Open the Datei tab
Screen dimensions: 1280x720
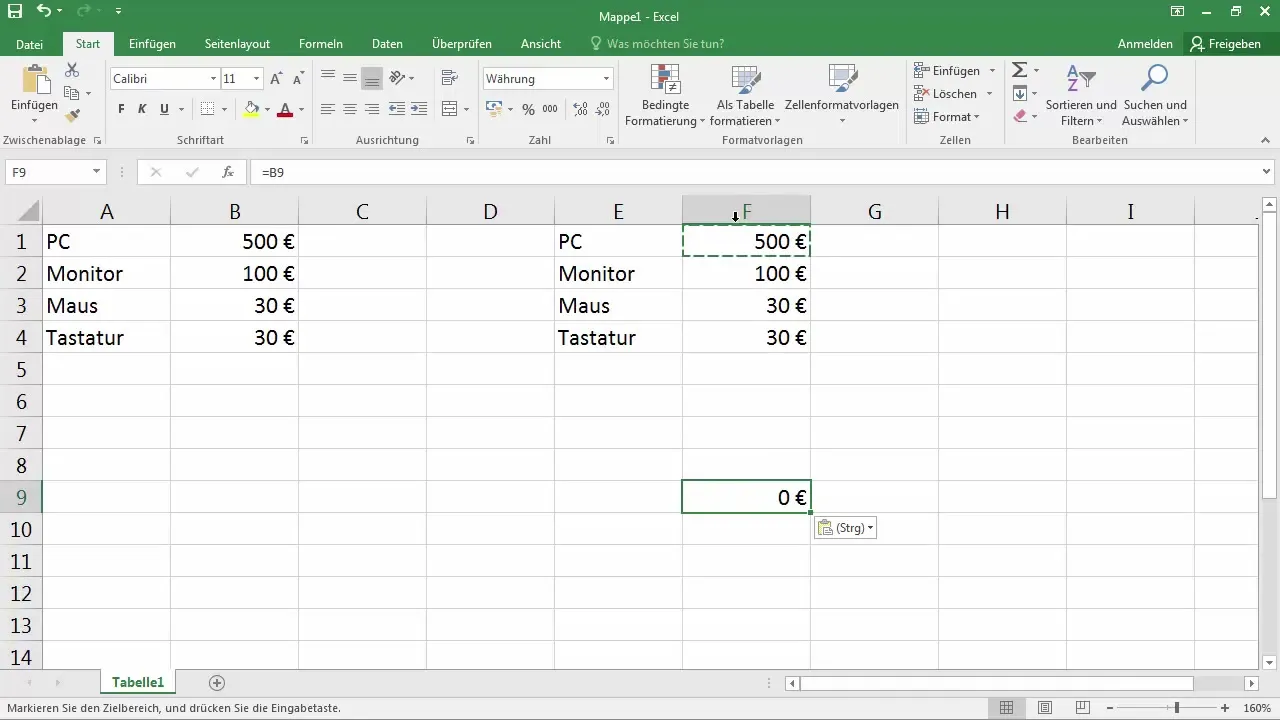click(x=30, y=44)
